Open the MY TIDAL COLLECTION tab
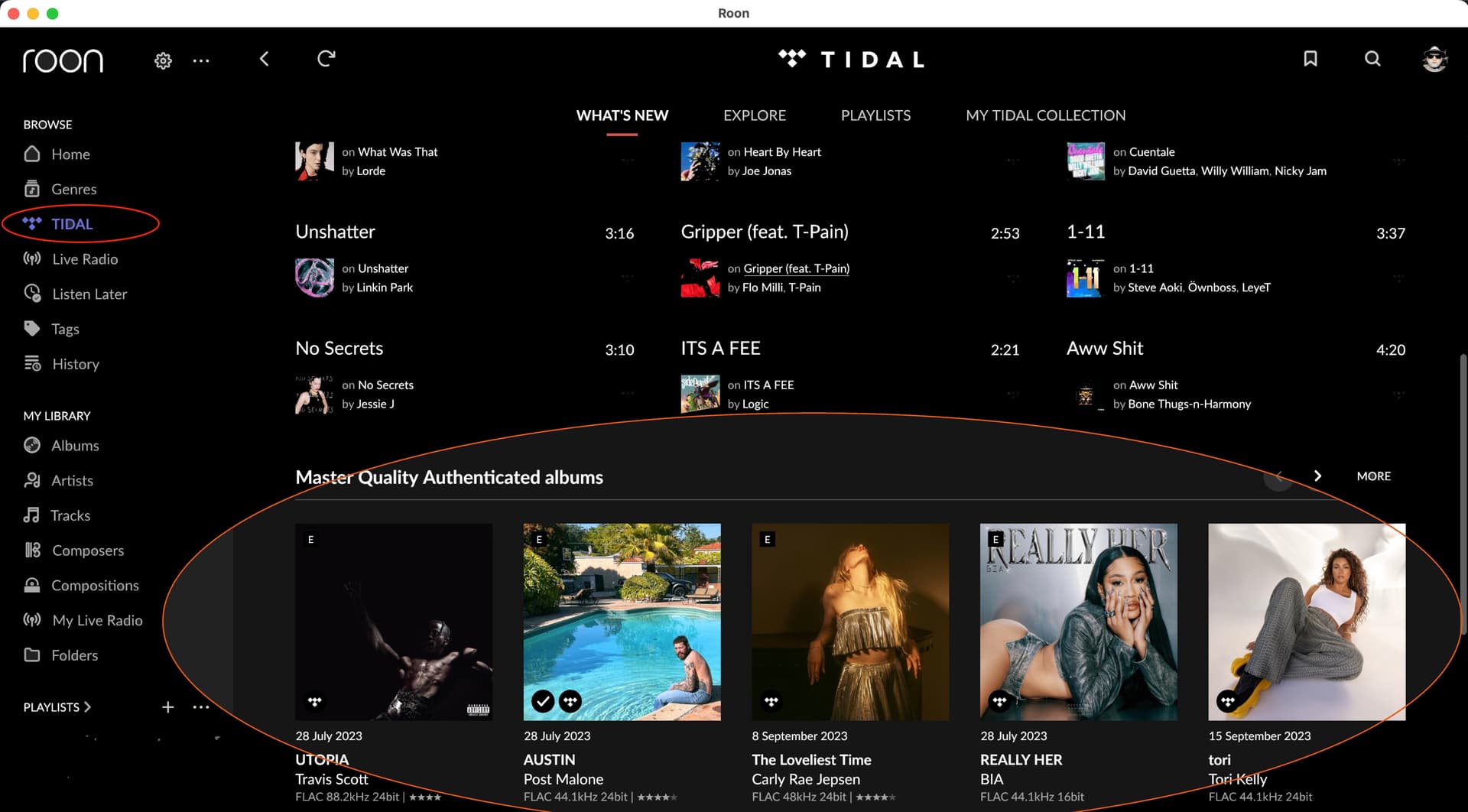Screen dimensions: 1468x812 pyautogui.click(x=1045, y=115)
